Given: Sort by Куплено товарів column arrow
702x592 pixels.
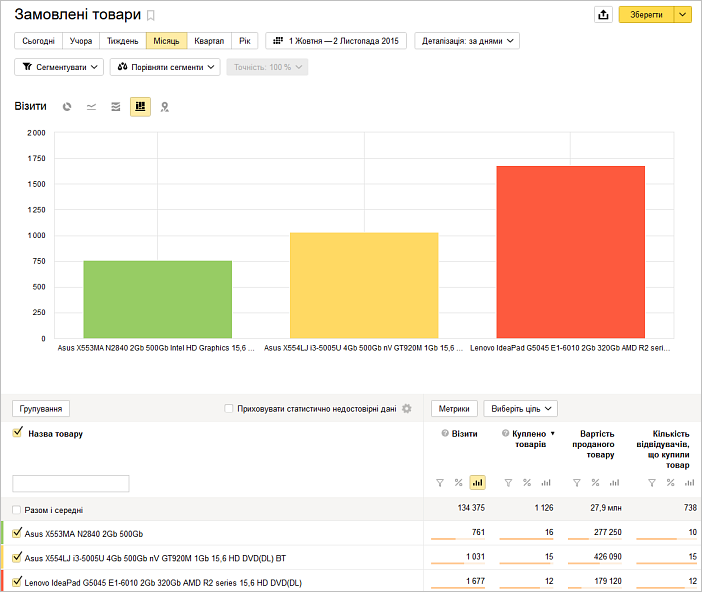Looking at the screenshot, I should point(552,433).
